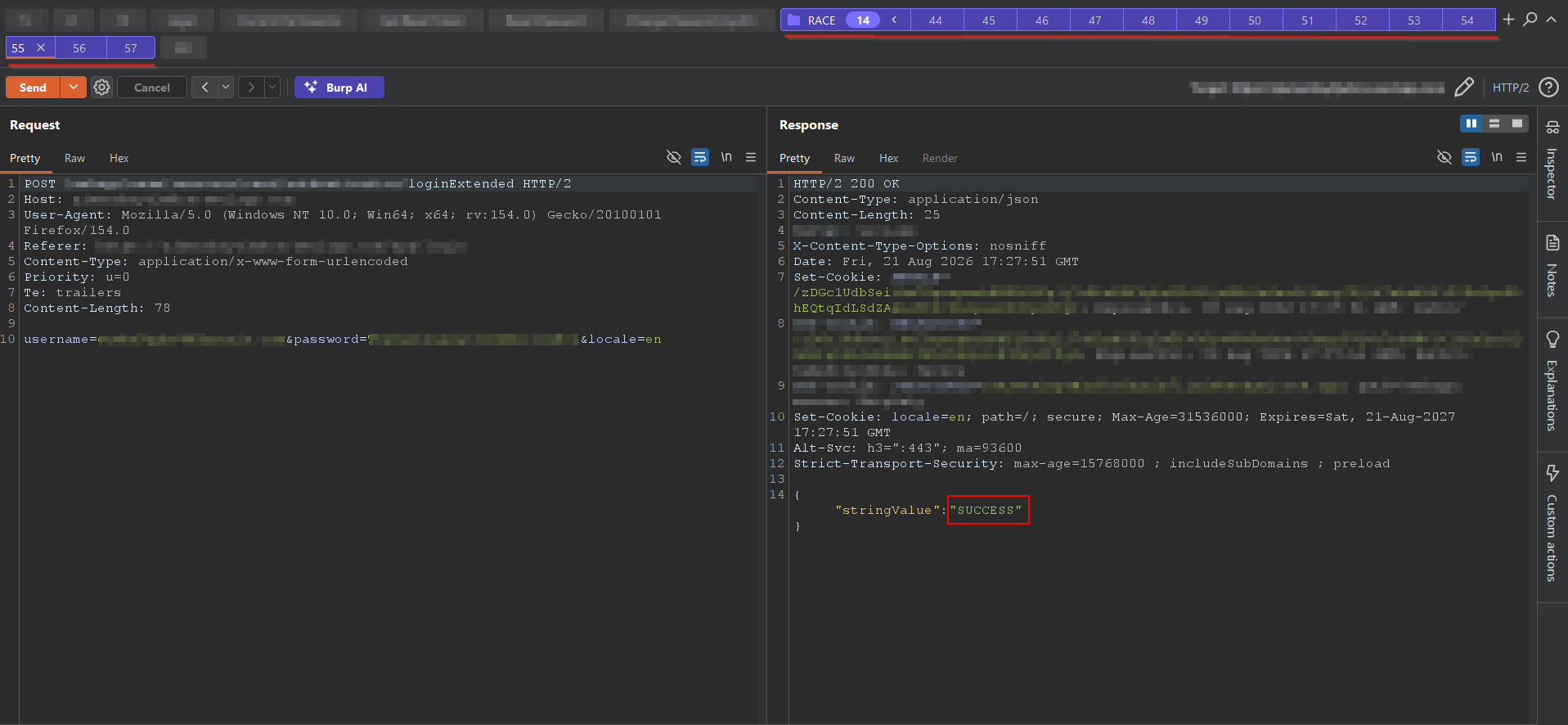The image size is (1568, 725).
Task: Launch Burp AI
Action: [x=339, y=88]
